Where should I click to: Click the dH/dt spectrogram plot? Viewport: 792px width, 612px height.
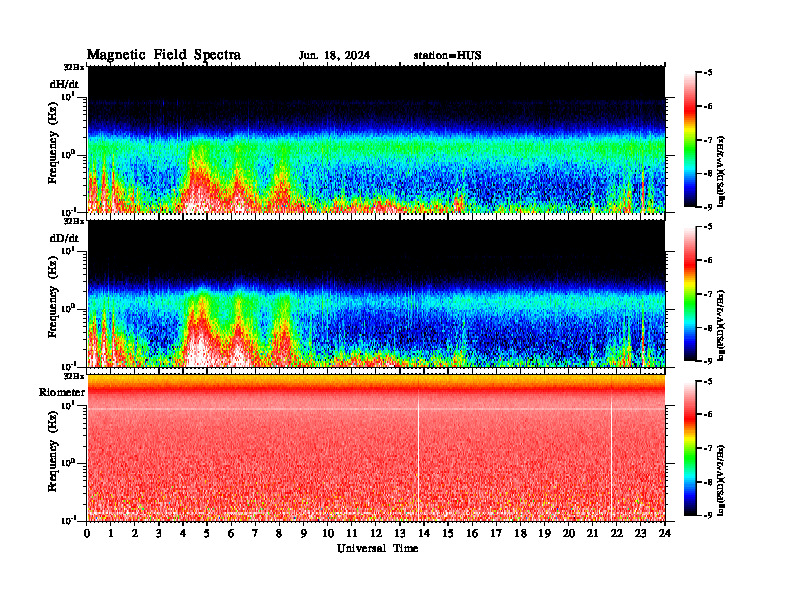(376, 139)
